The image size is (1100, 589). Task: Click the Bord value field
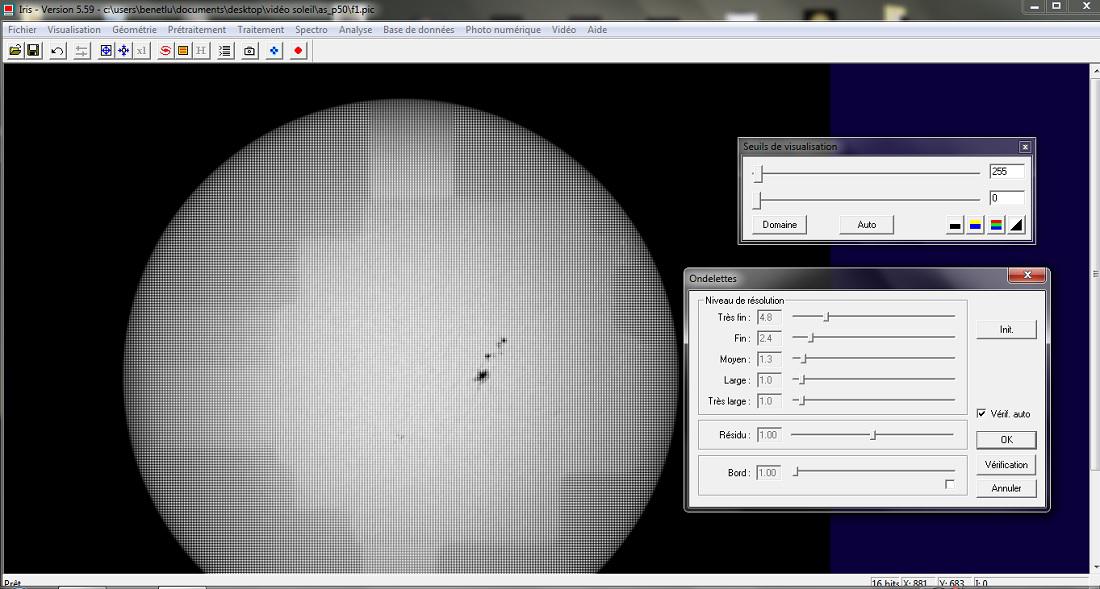(x=770, y=473)
